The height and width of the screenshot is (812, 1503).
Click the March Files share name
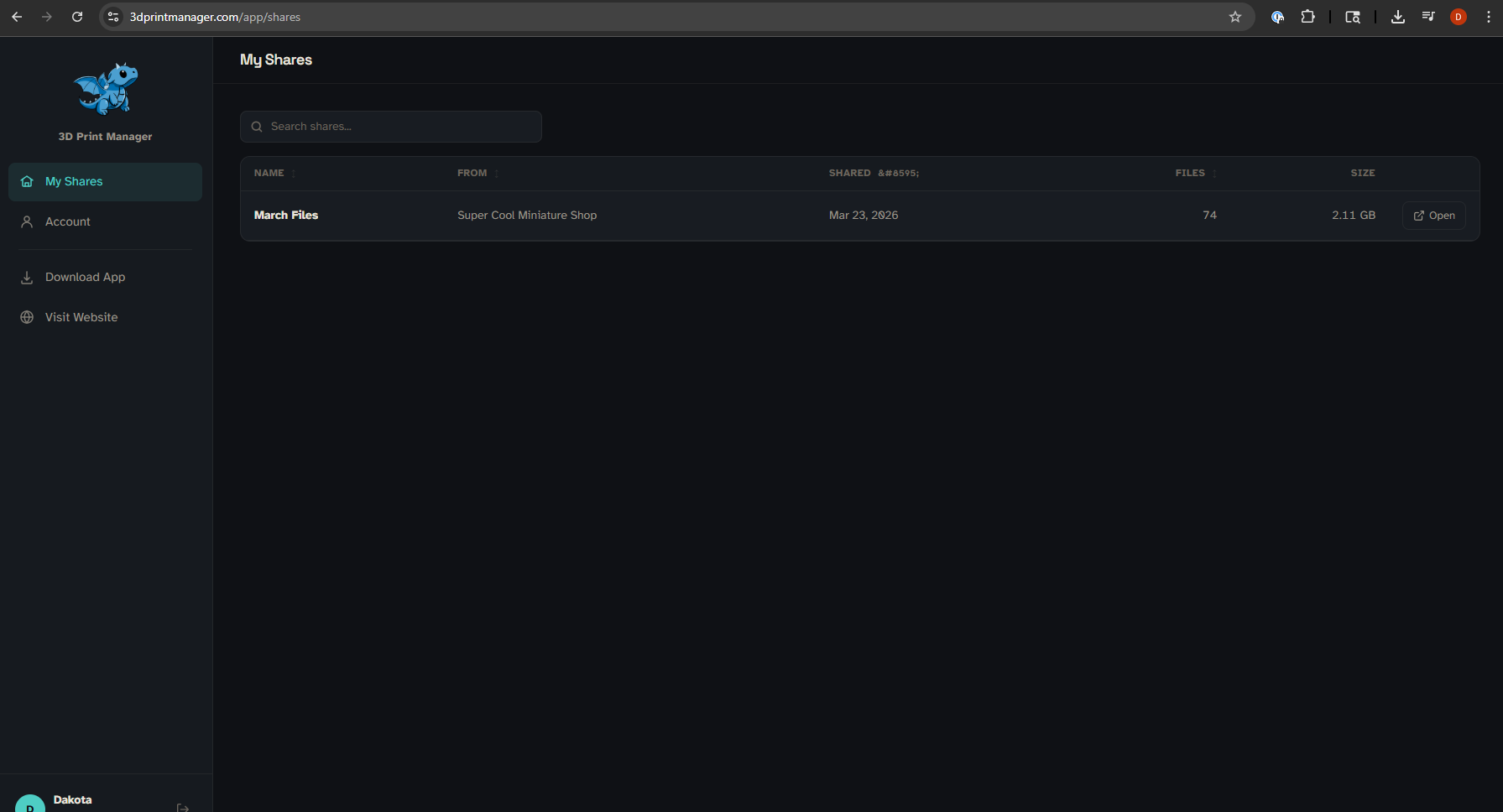click(x=285, y=215)
